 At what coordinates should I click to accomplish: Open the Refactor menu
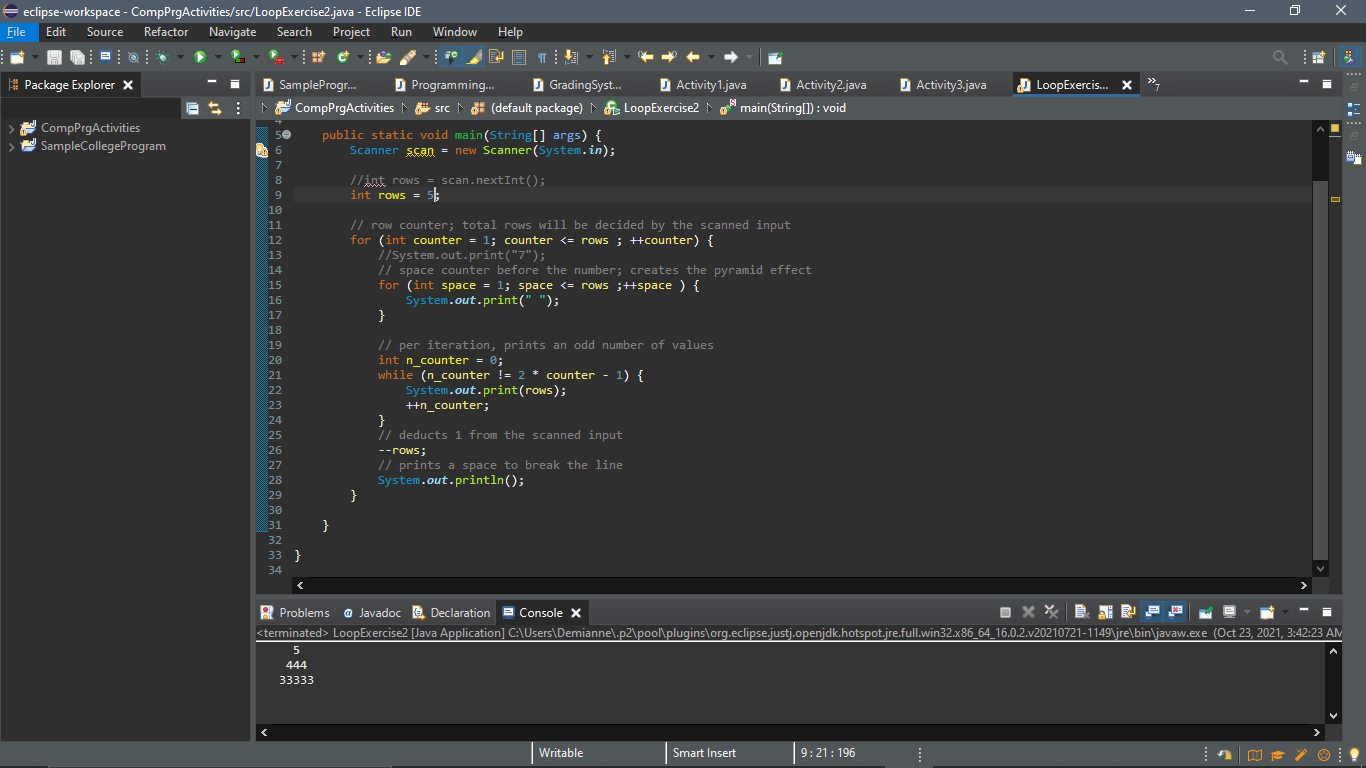point(166,32)
